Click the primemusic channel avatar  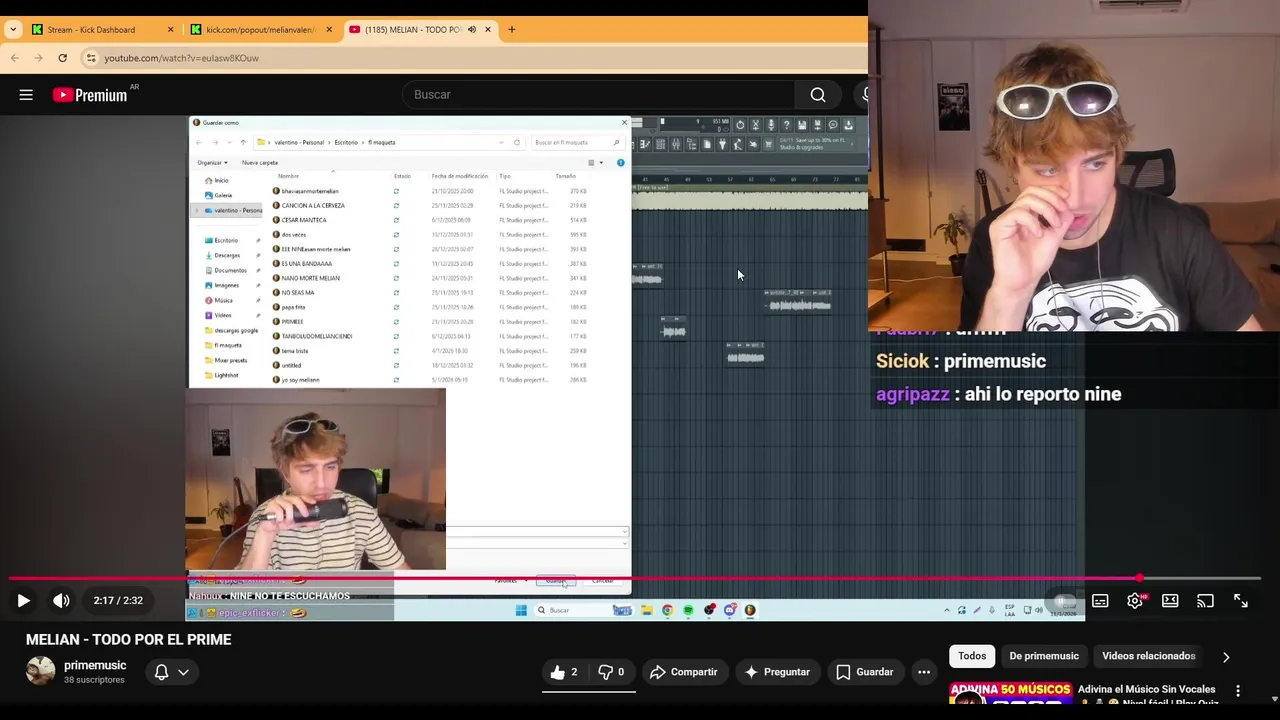40,671
